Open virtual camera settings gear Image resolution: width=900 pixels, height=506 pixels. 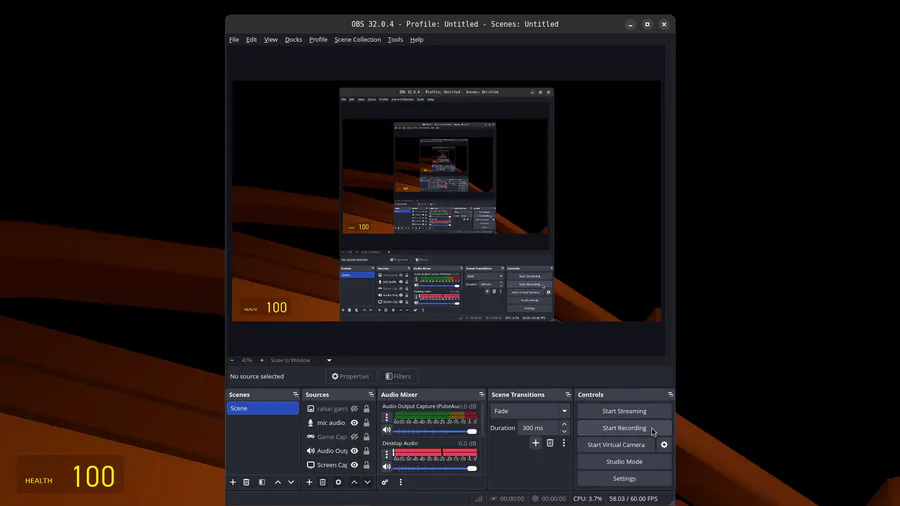tap(664, 445)
